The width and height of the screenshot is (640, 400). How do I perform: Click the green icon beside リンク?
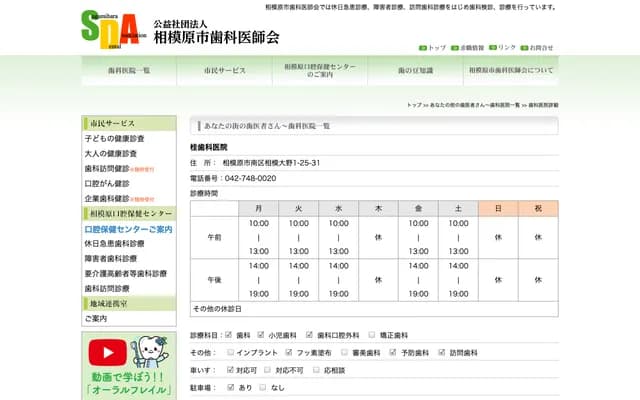tap(493, 48)
